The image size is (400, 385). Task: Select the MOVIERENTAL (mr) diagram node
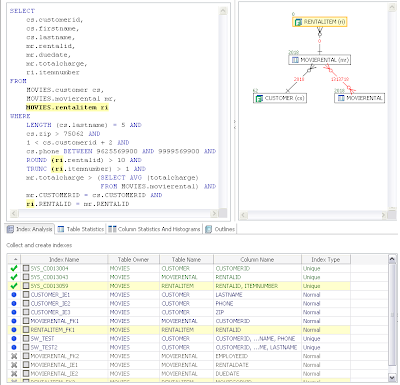[320, 60]
